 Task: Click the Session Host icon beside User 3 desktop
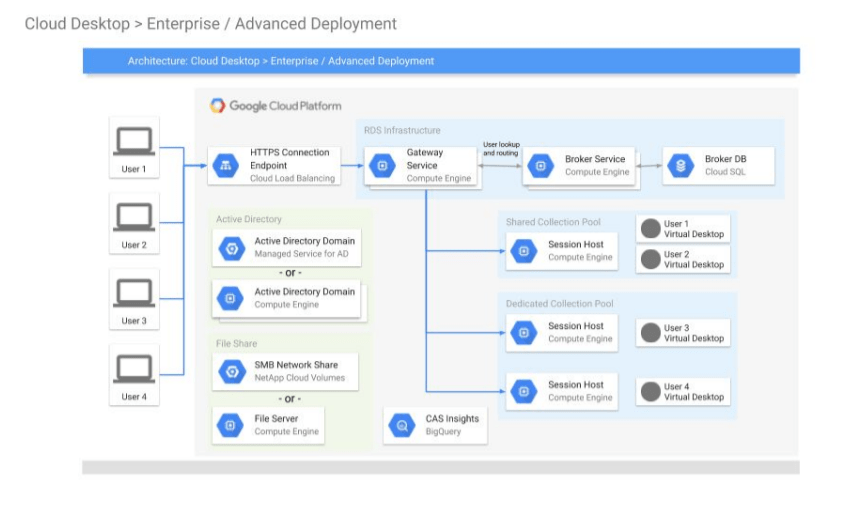(x=524, y=332)
